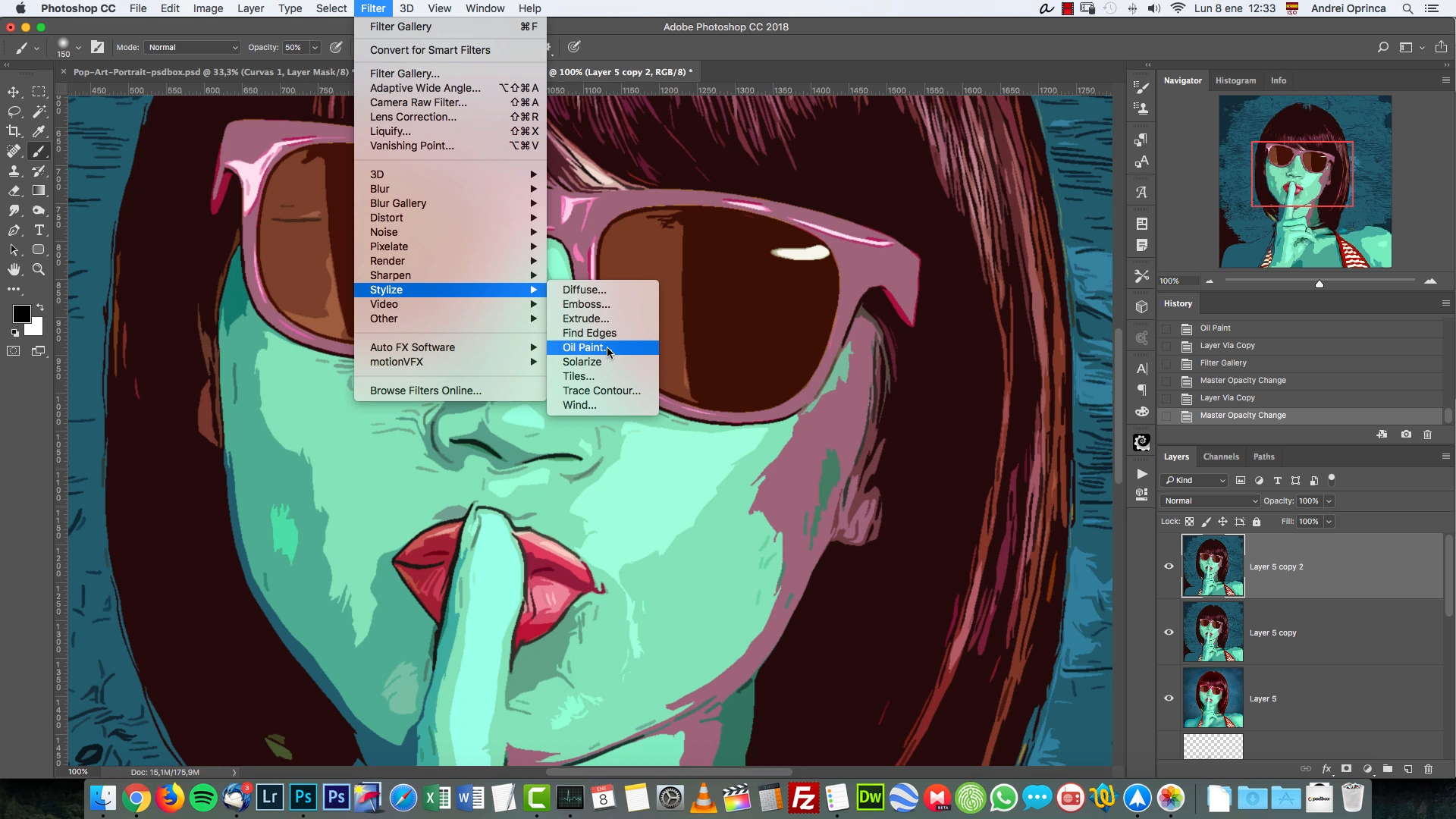Select the Horizontal Type tool
The image size is (1456, 819).
coord(39,230)
